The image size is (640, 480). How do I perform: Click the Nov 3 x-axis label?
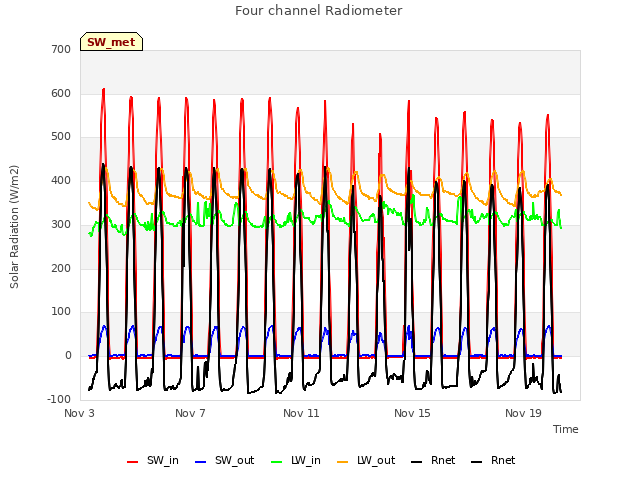point(79,413)
